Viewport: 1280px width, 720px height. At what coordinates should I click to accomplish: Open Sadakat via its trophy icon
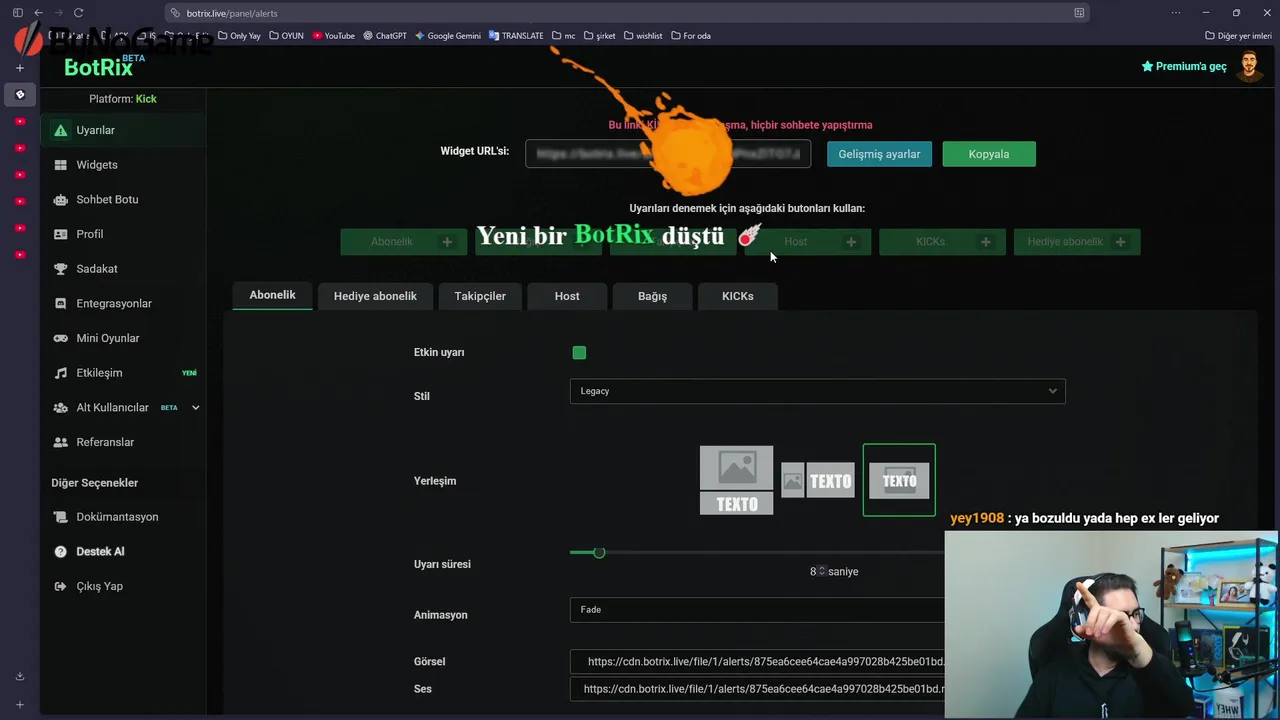point(61,269)
